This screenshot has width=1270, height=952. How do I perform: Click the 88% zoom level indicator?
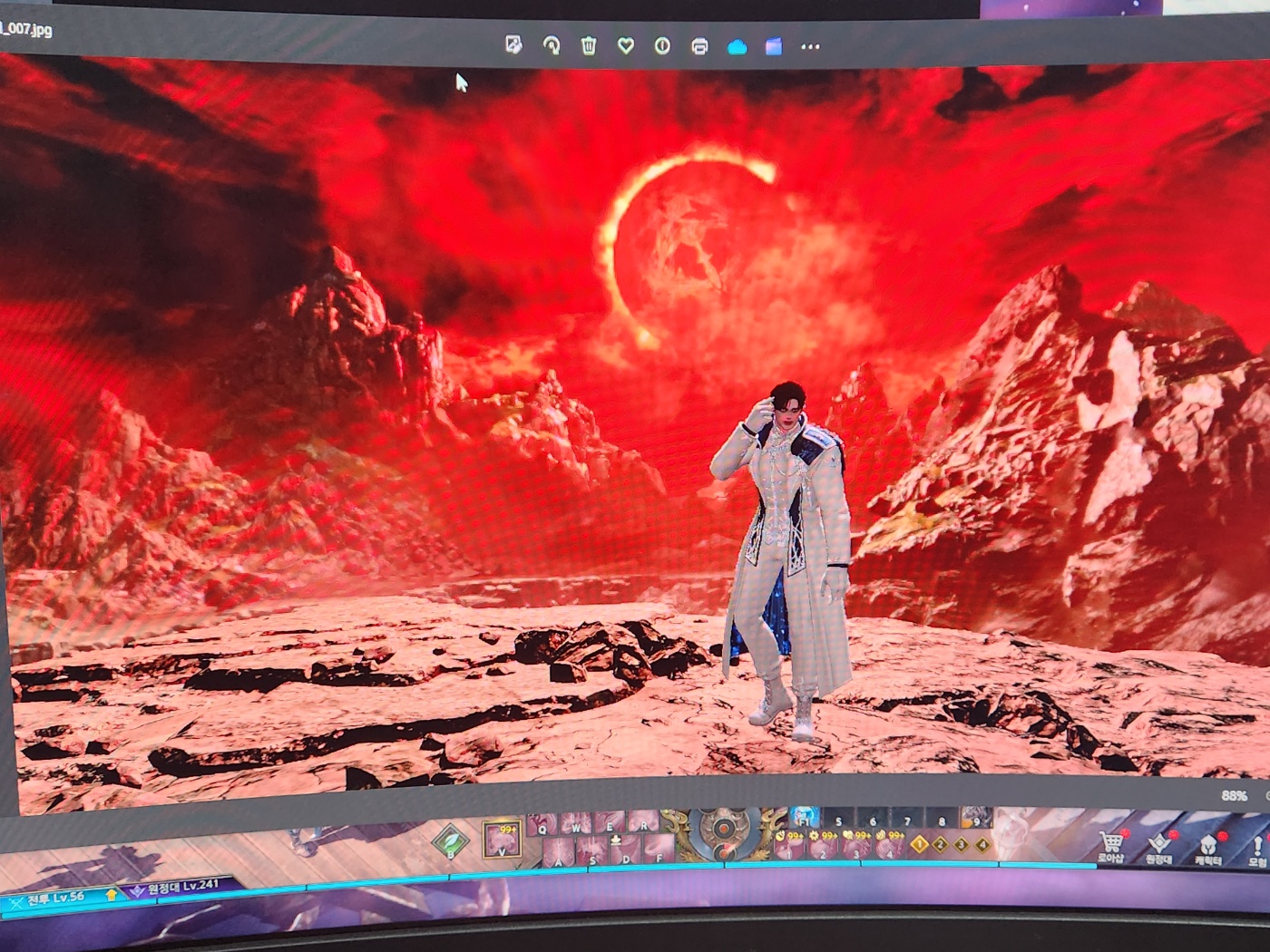[1234, 795]
